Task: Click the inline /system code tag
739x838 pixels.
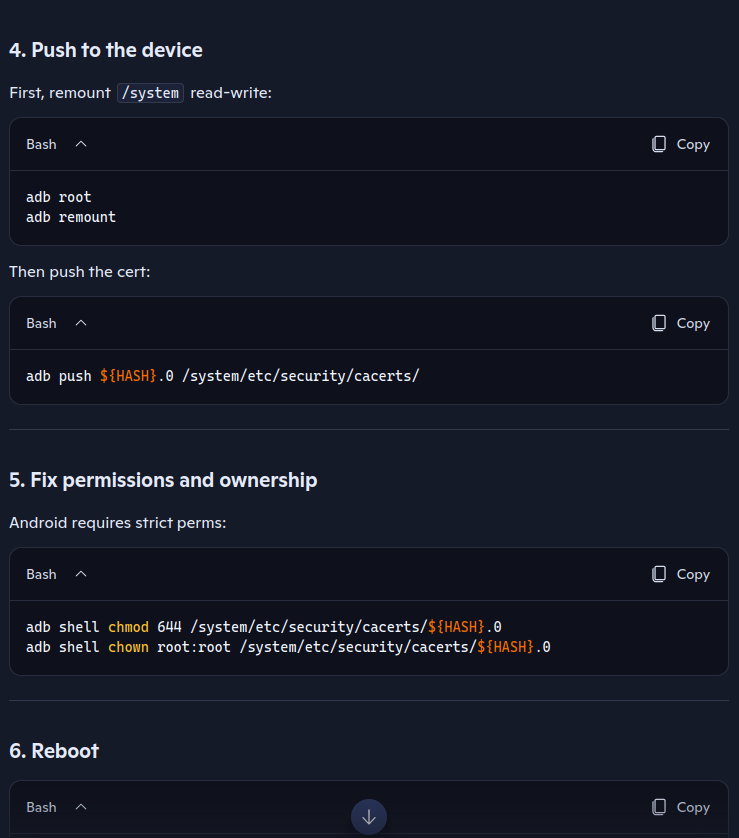Action: pyautogui.click(x=150, y=93)
